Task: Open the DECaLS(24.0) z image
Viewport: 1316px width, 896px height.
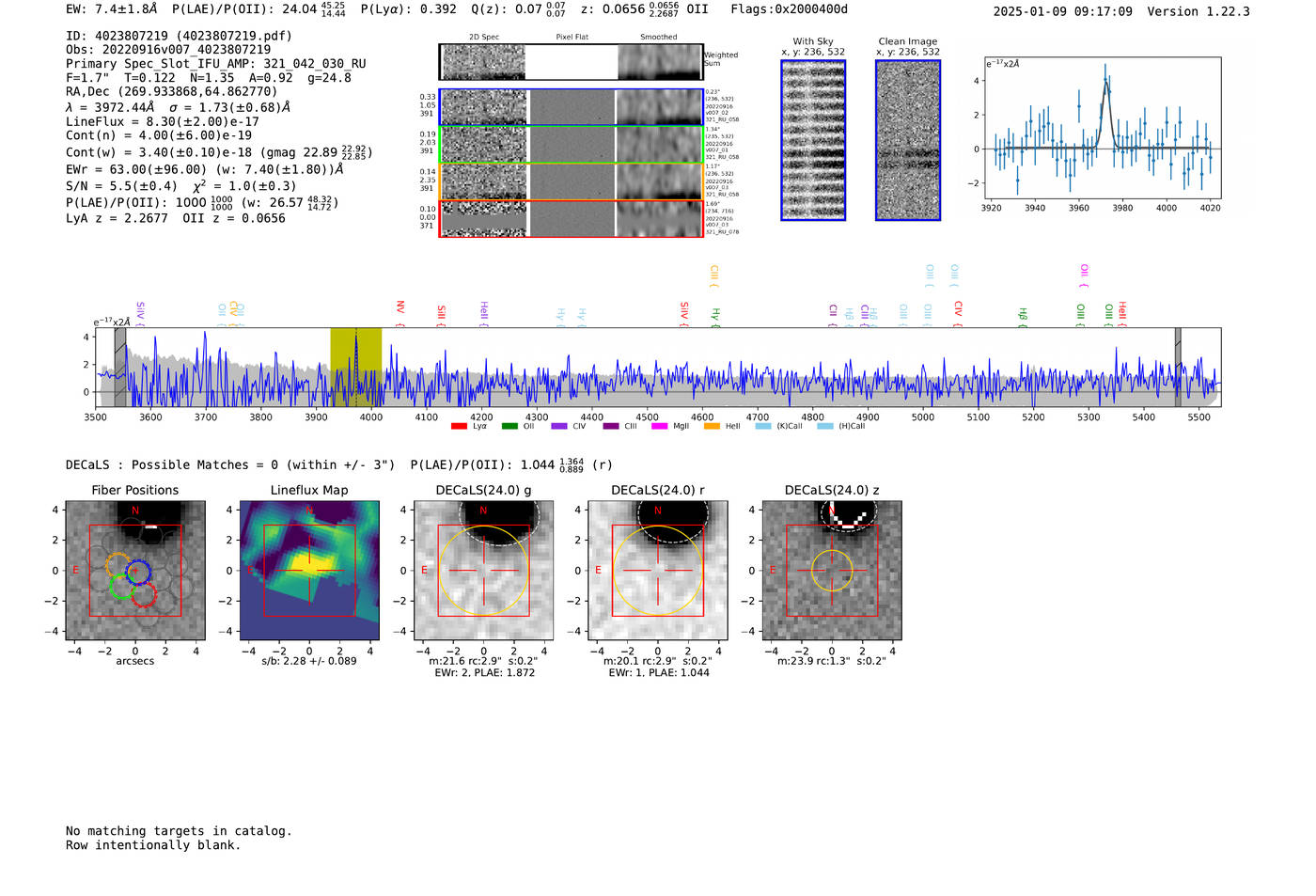Action: (x=832, y=570)
